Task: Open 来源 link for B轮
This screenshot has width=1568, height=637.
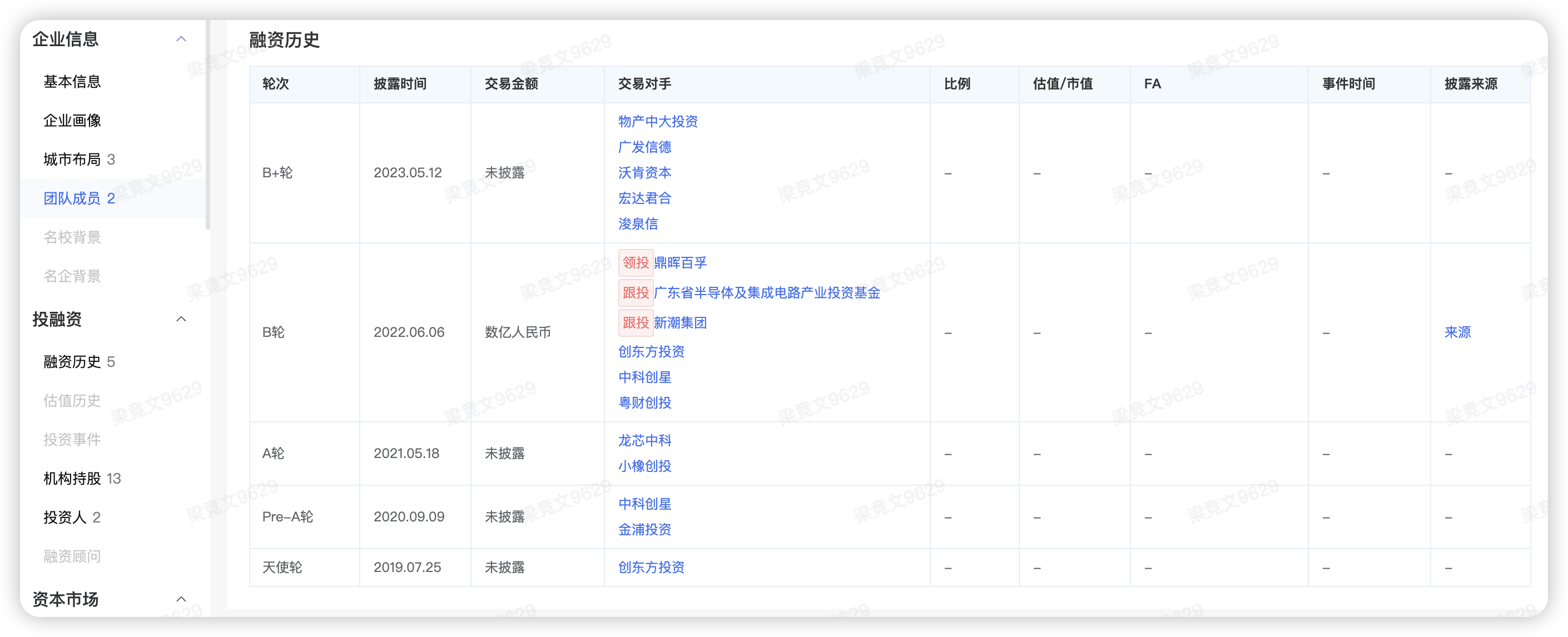Action: 1457,332
